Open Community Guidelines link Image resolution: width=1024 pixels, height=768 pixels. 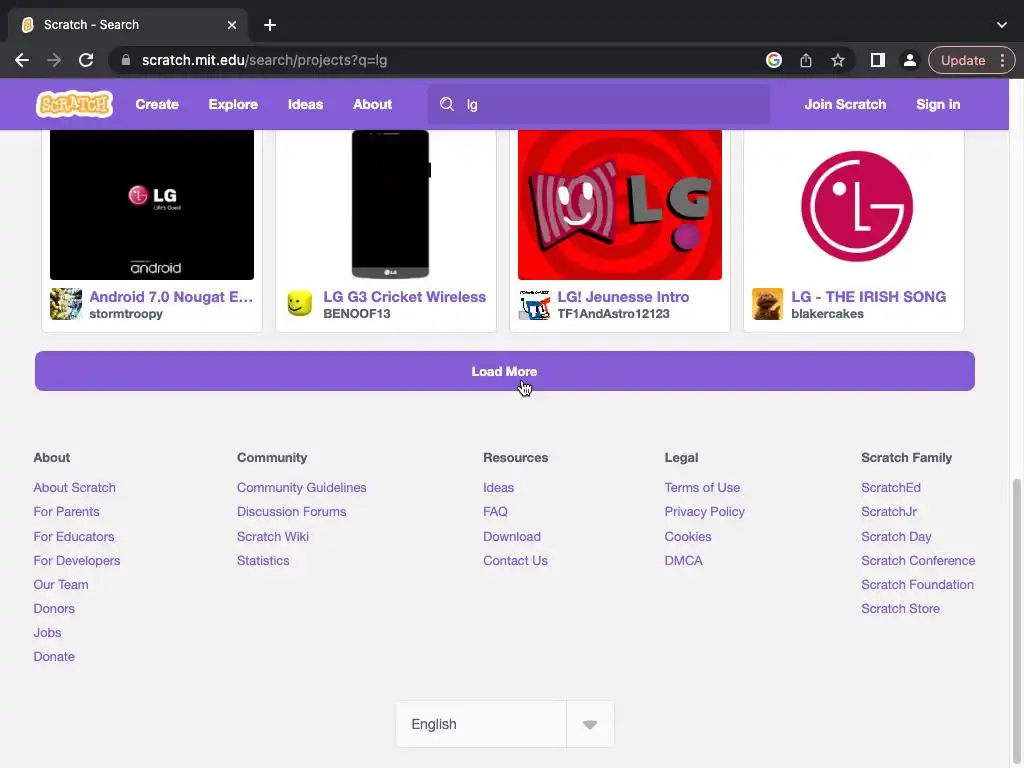[x=302, y=488]
